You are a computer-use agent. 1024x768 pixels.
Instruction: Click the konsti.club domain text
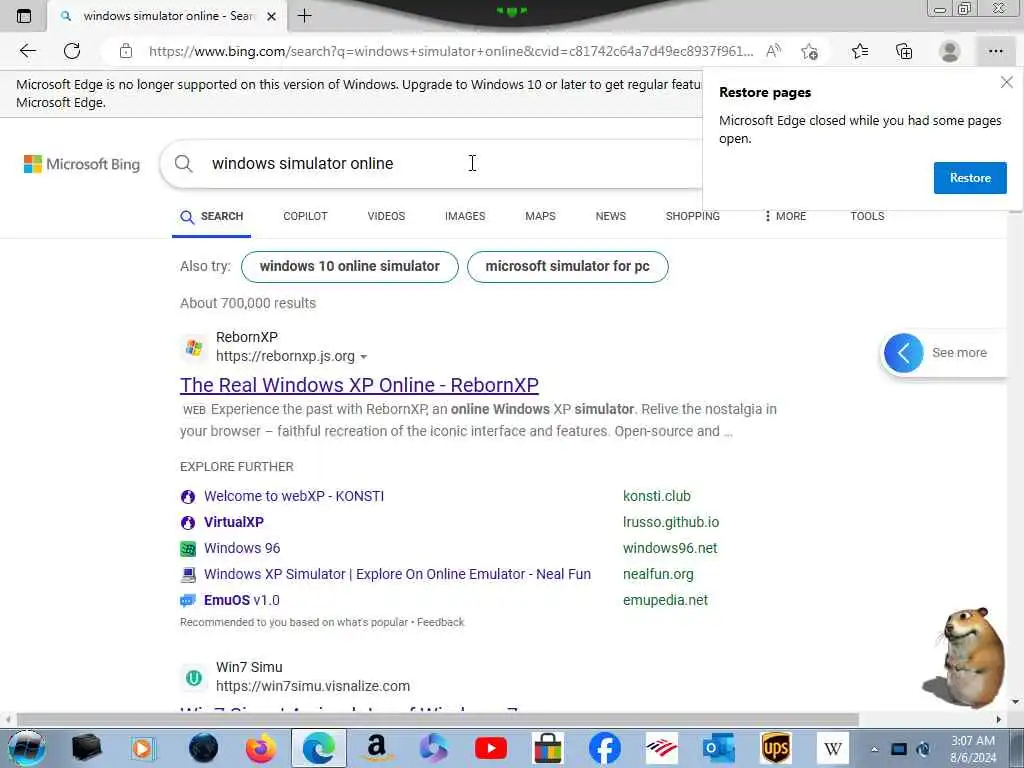656,496
